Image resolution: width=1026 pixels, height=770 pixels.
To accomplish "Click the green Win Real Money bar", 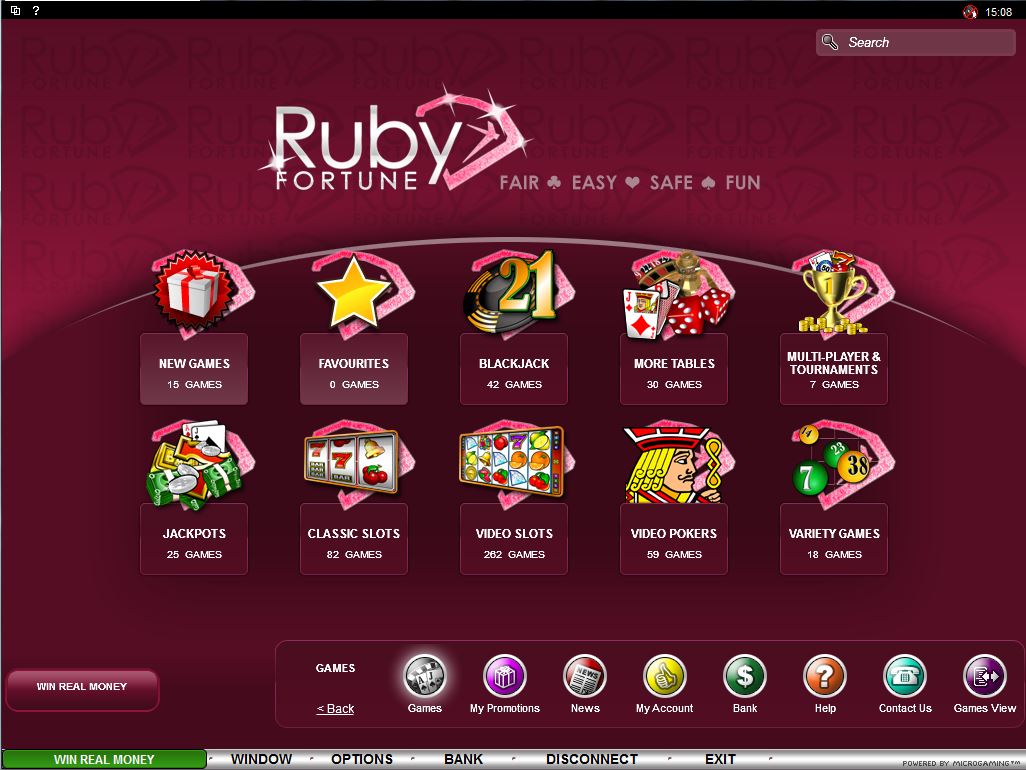I will tap(104, 759).
